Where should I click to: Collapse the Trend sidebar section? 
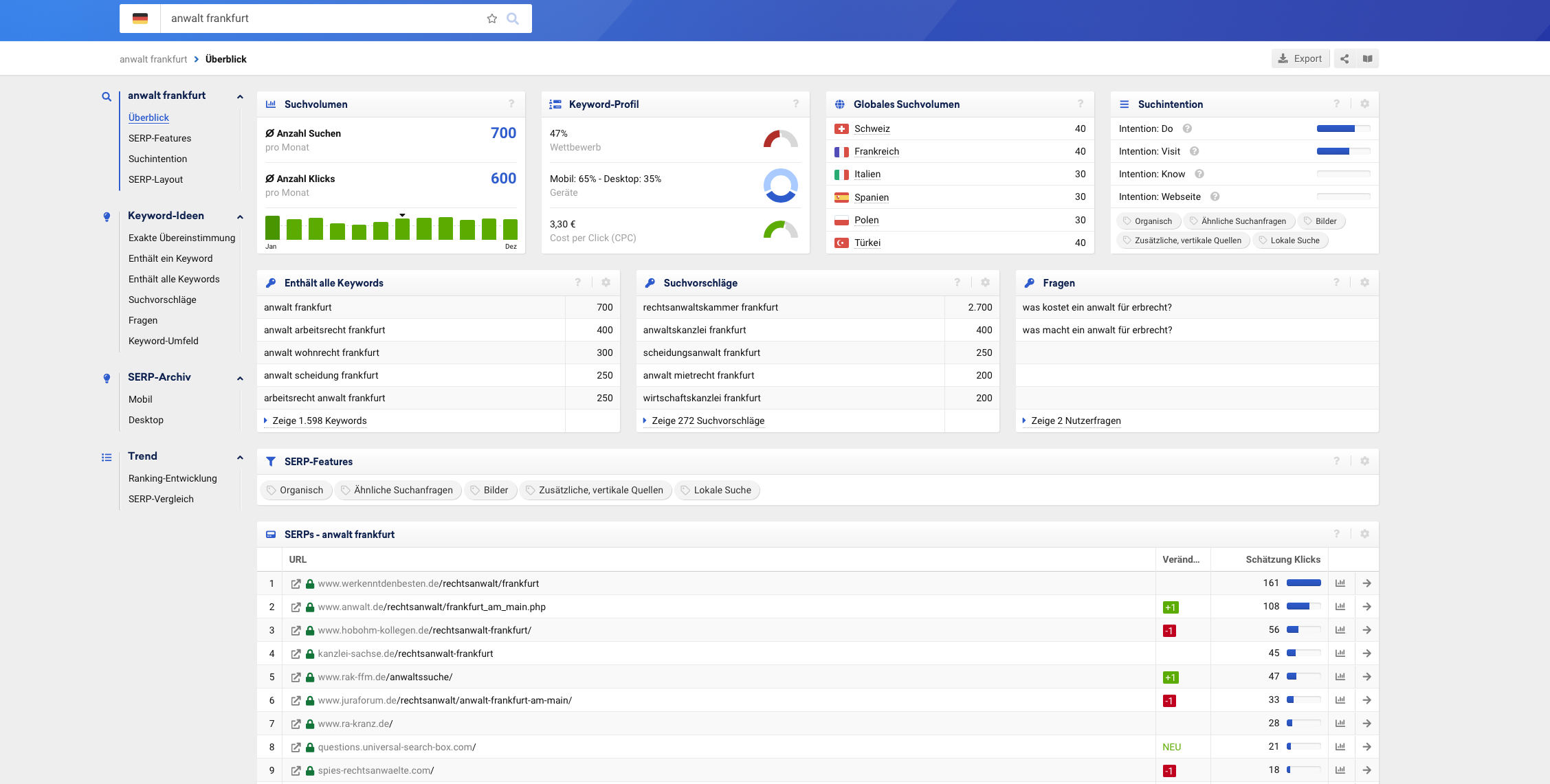240,458
